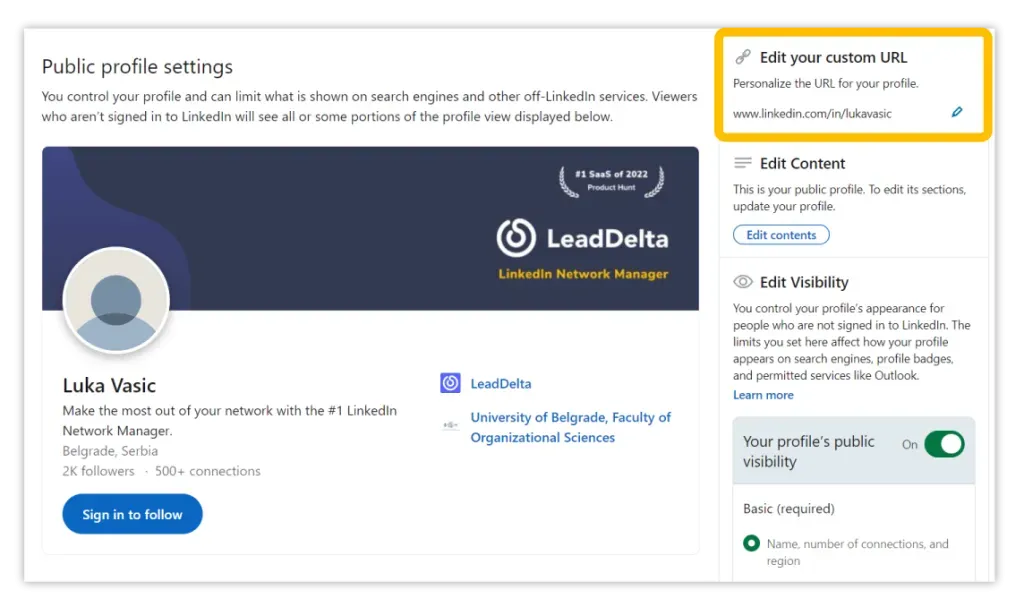This screenshot has height=607, width=1024.
Task: Click the Edit Visibility heading
Action: (804, 282)
